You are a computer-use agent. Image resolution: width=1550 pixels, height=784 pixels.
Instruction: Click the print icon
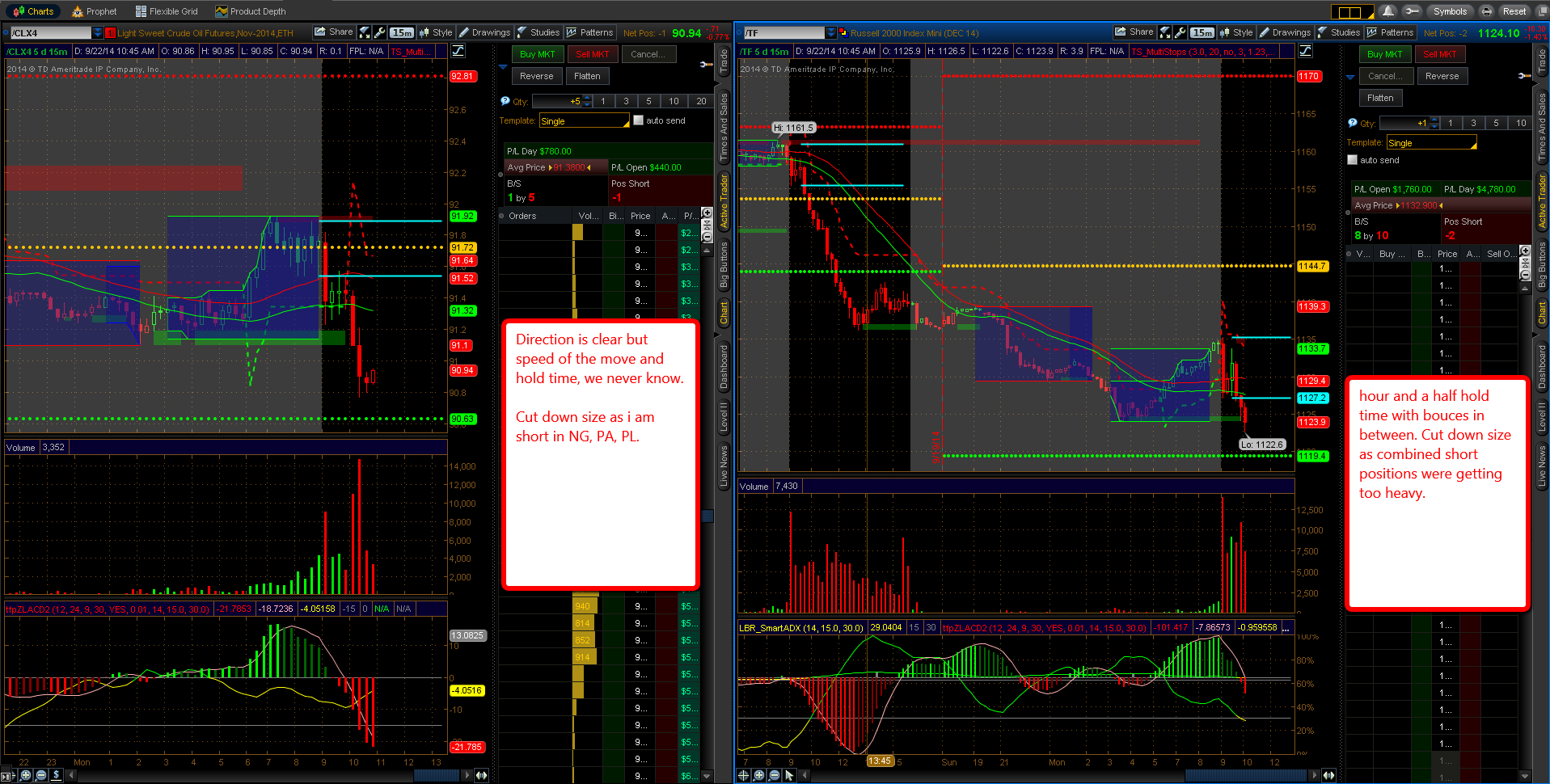pyautogui.click(x=1486, y=11)
